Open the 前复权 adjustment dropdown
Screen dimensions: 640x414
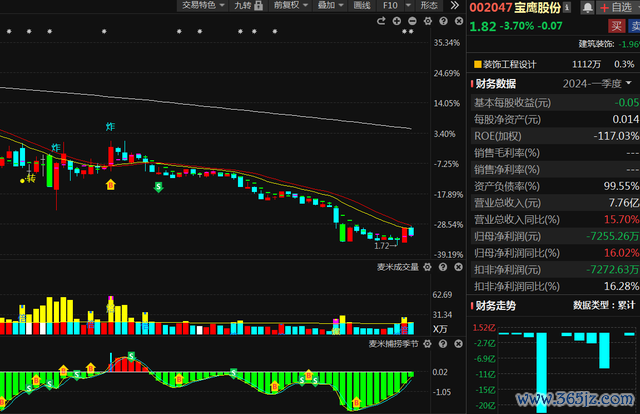[291, 5]
